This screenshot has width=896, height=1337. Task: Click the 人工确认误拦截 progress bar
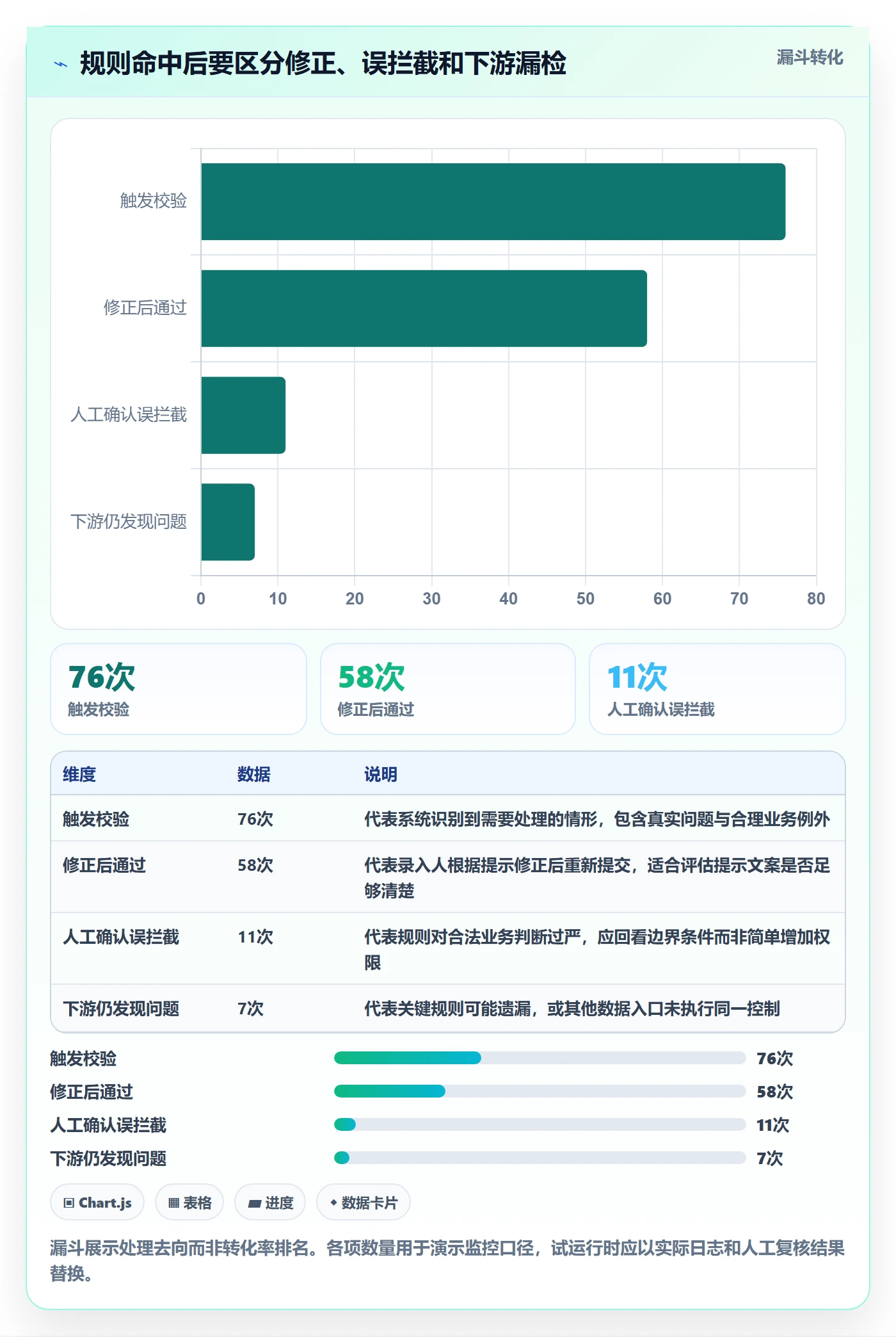click(540, 1124)
